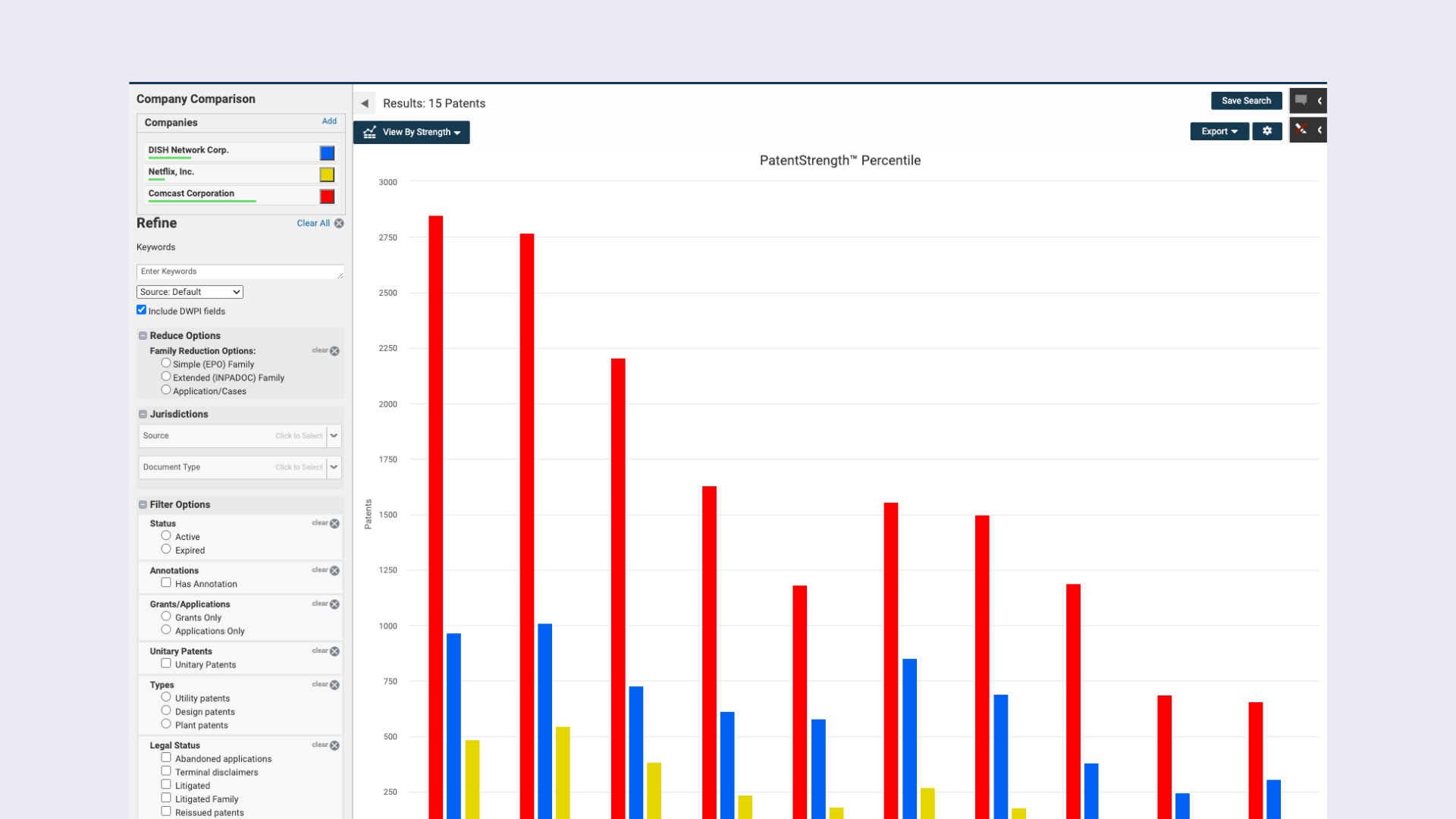Tick the Litigated Family checkbox

(165, 798)
